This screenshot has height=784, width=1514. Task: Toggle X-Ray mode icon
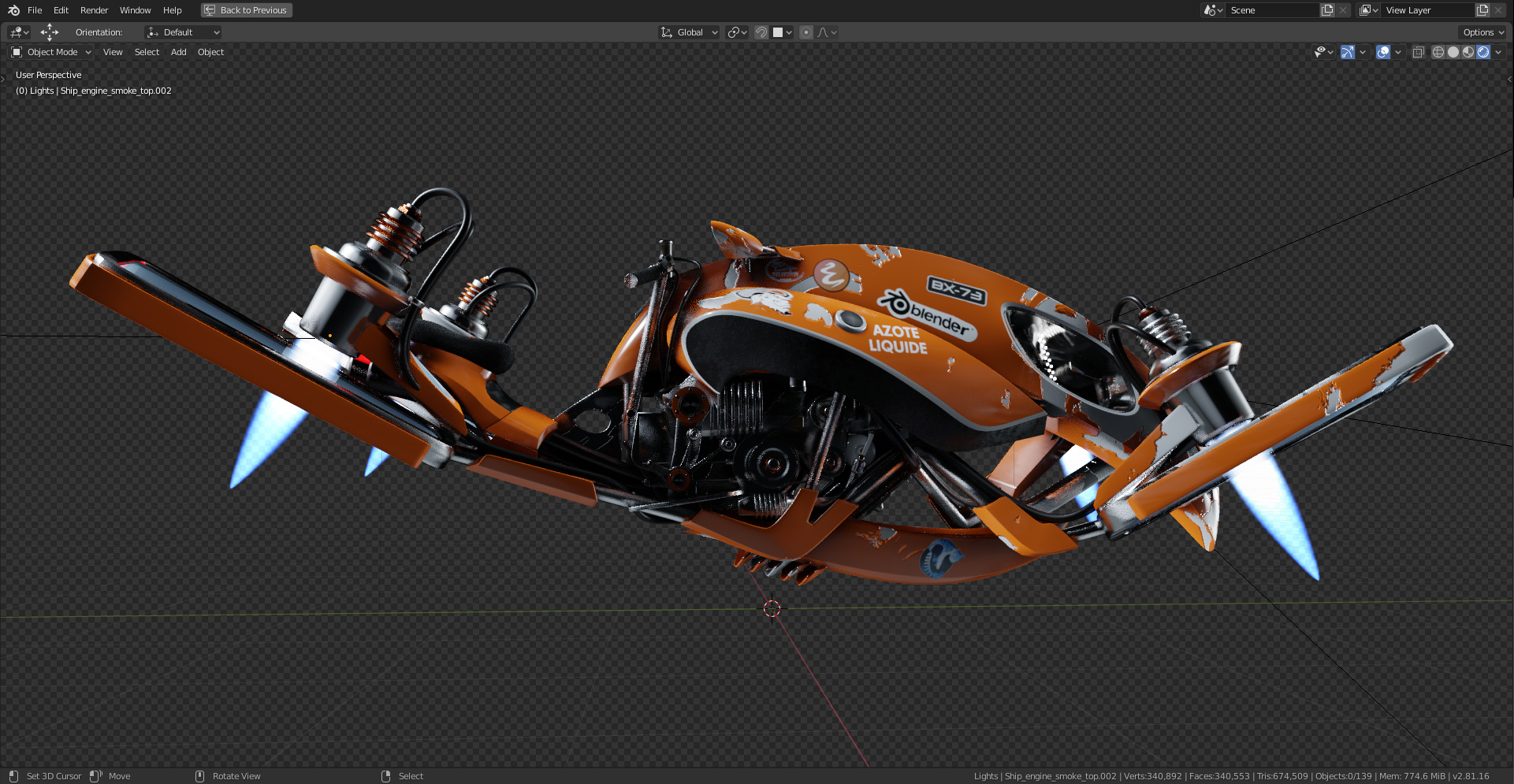[x=1418, y=52]
